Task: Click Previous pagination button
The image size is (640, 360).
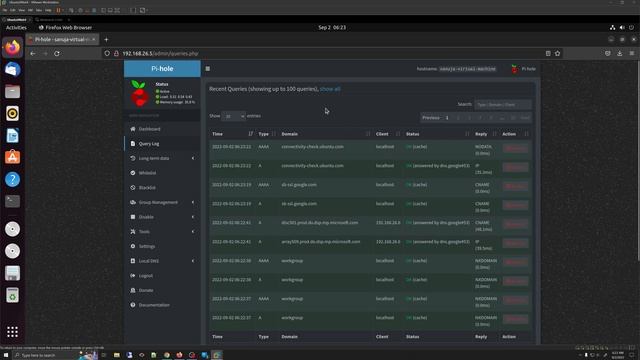Action: pos(431,118)
